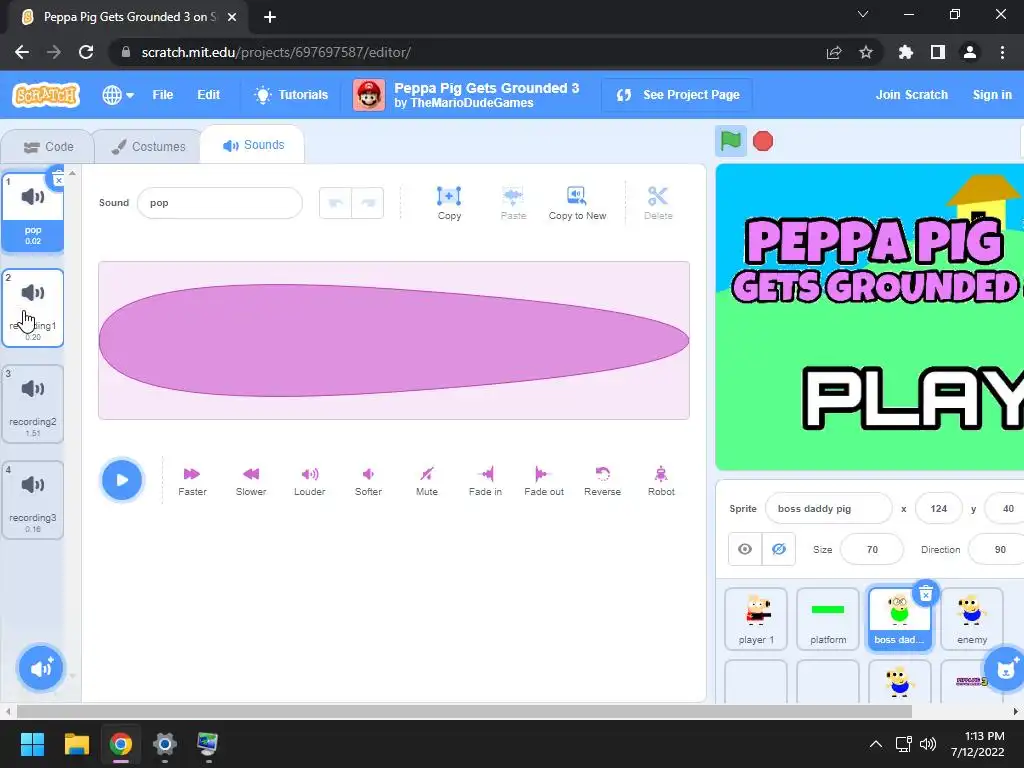Apply the Faster effect
1024x768 pixels.
[x=192, y=481]
